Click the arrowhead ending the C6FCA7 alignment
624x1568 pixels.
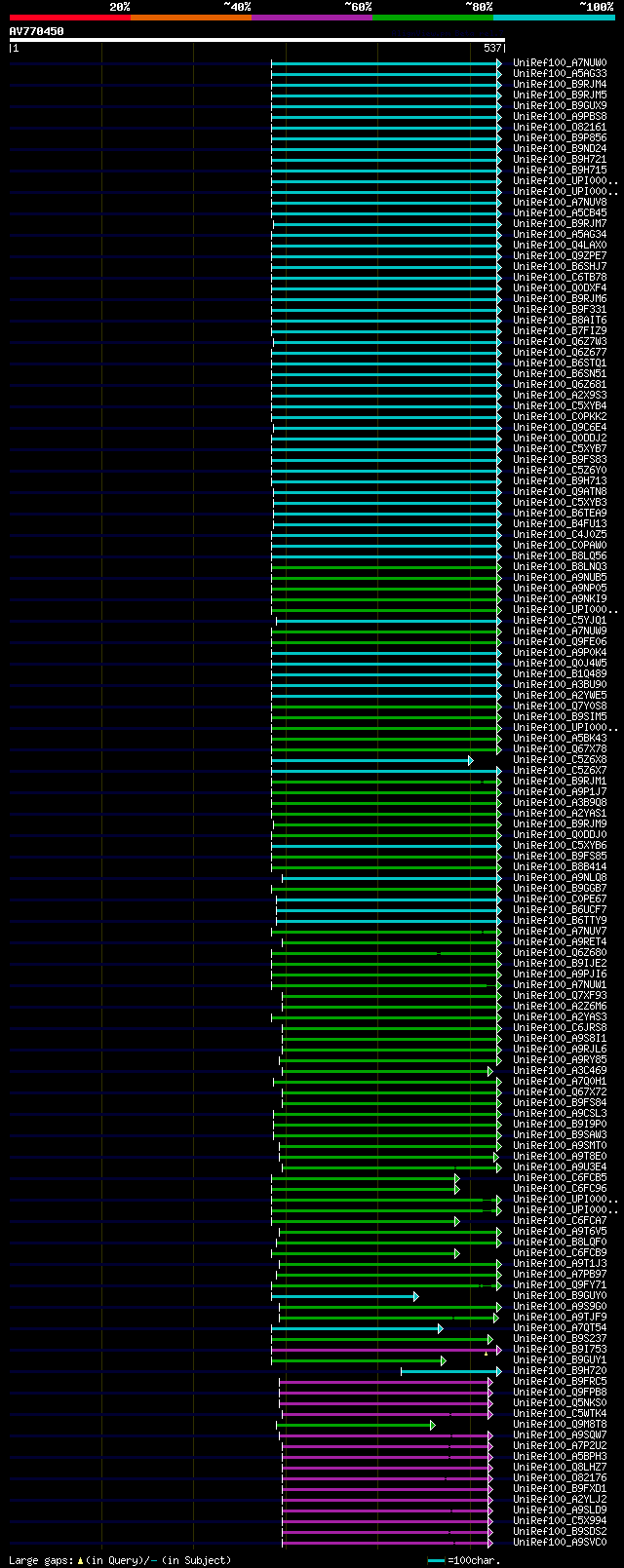coord(457,1221)
